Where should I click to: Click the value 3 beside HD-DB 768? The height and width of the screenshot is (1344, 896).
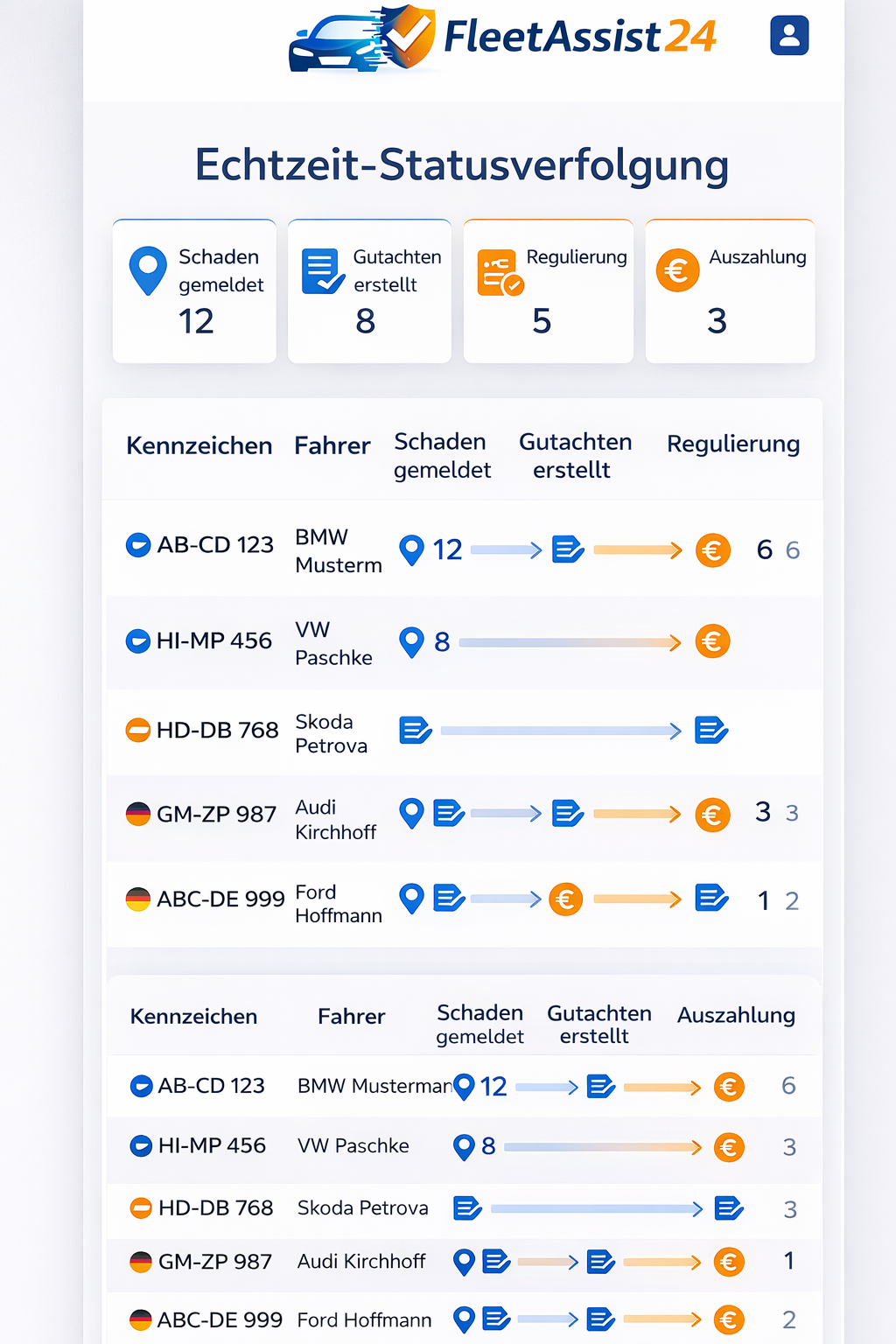click(789, 1208)
